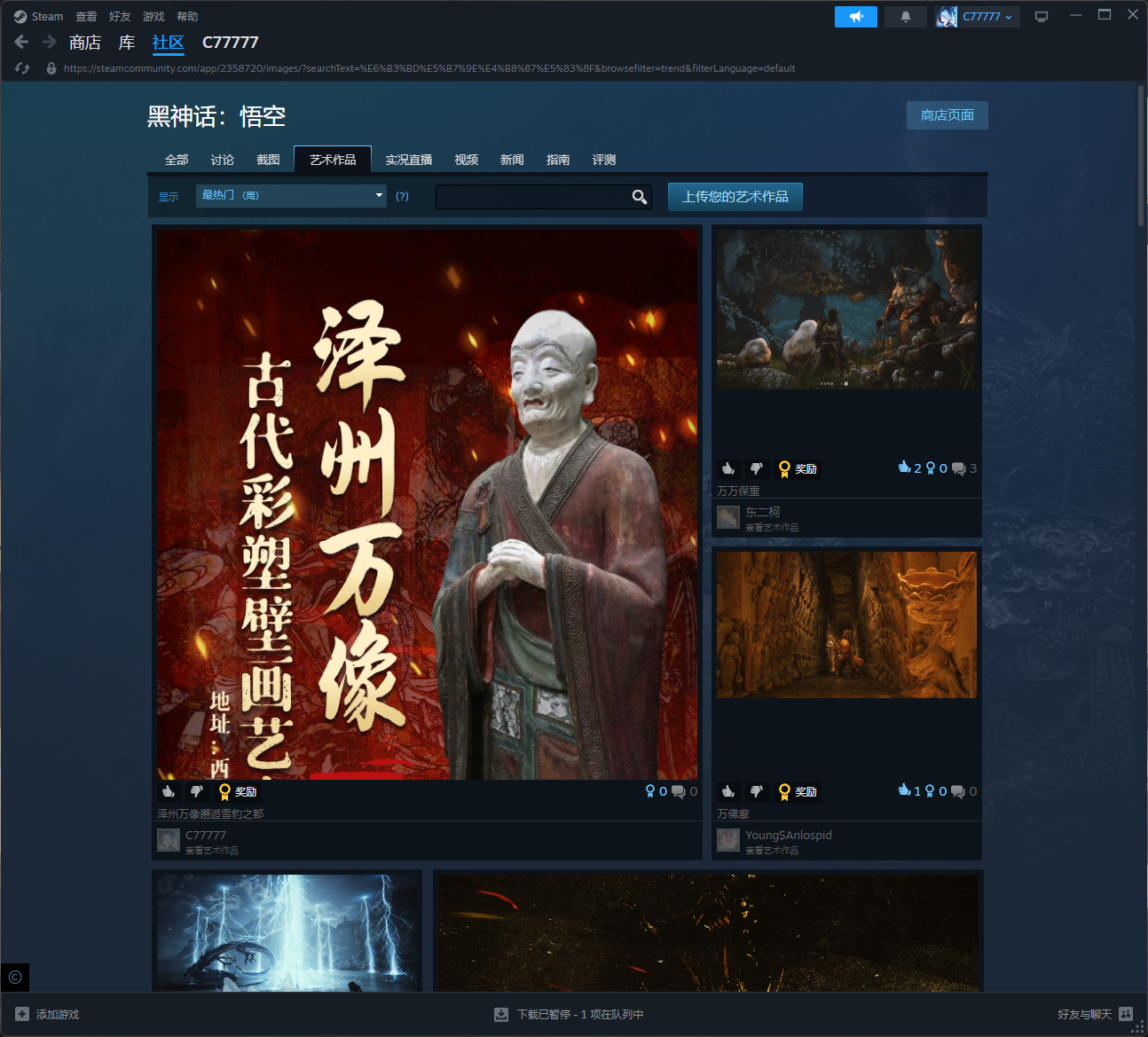Viewport: 1148px width, 1037px height.
Task: Click 好友与聊天 in bottom bar
Action: pyautogui.click(x=1084, y=1014)
